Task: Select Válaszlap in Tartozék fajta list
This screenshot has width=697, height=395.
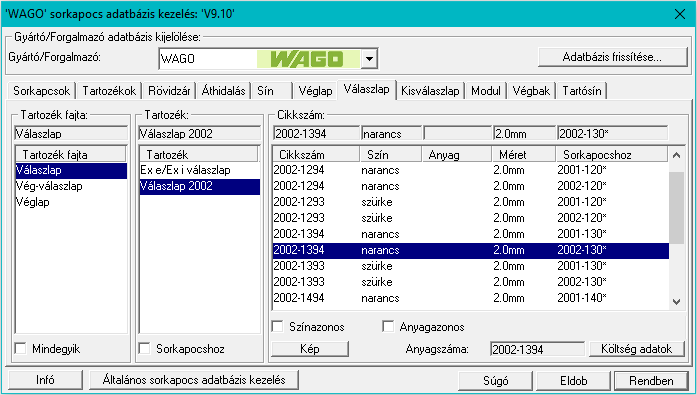Action: click(71, 170)
